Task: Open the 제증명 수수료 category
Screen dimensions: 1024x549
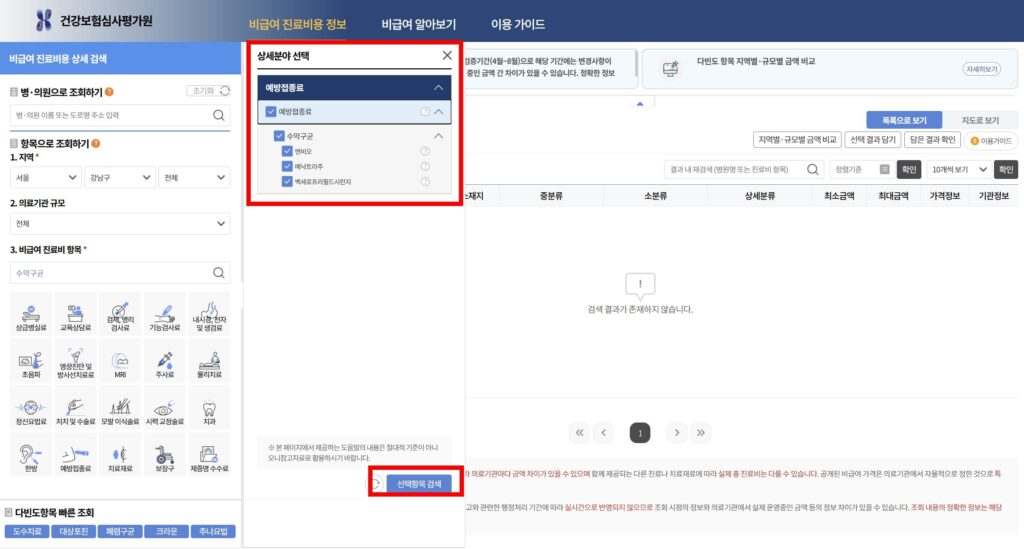Action: (x=209, y=457)
